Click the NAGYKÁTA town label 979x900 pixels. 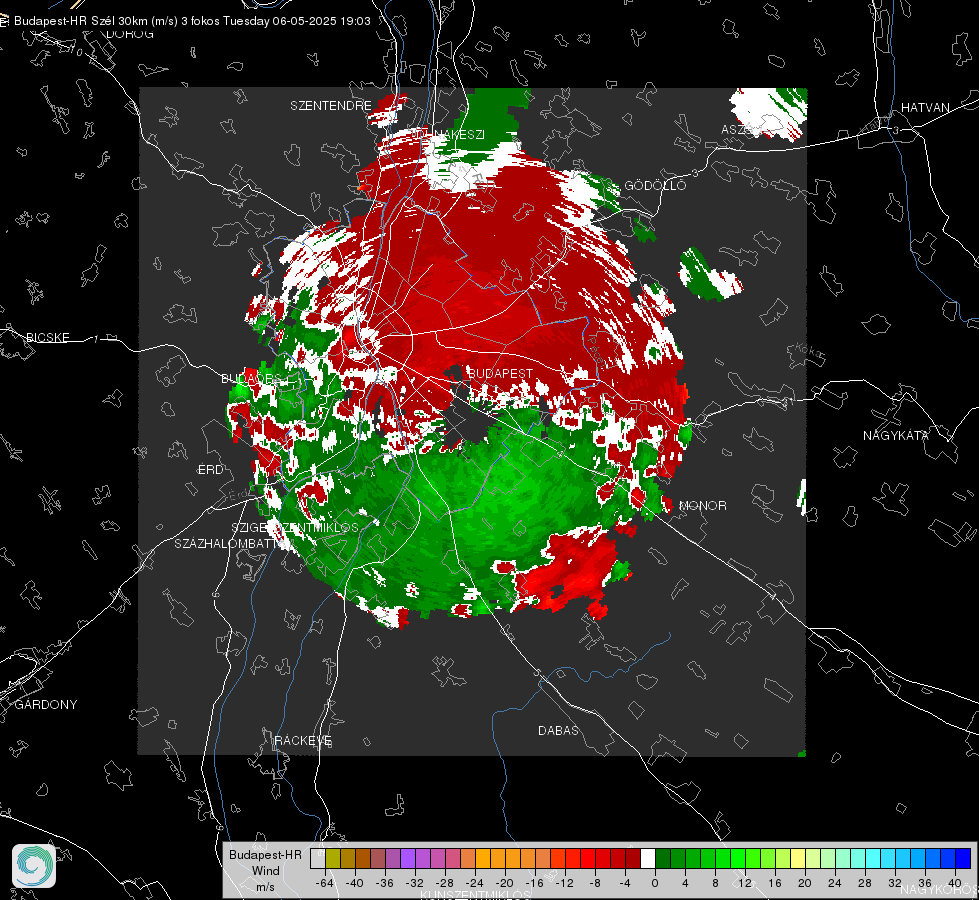click(x=896, y=436)
